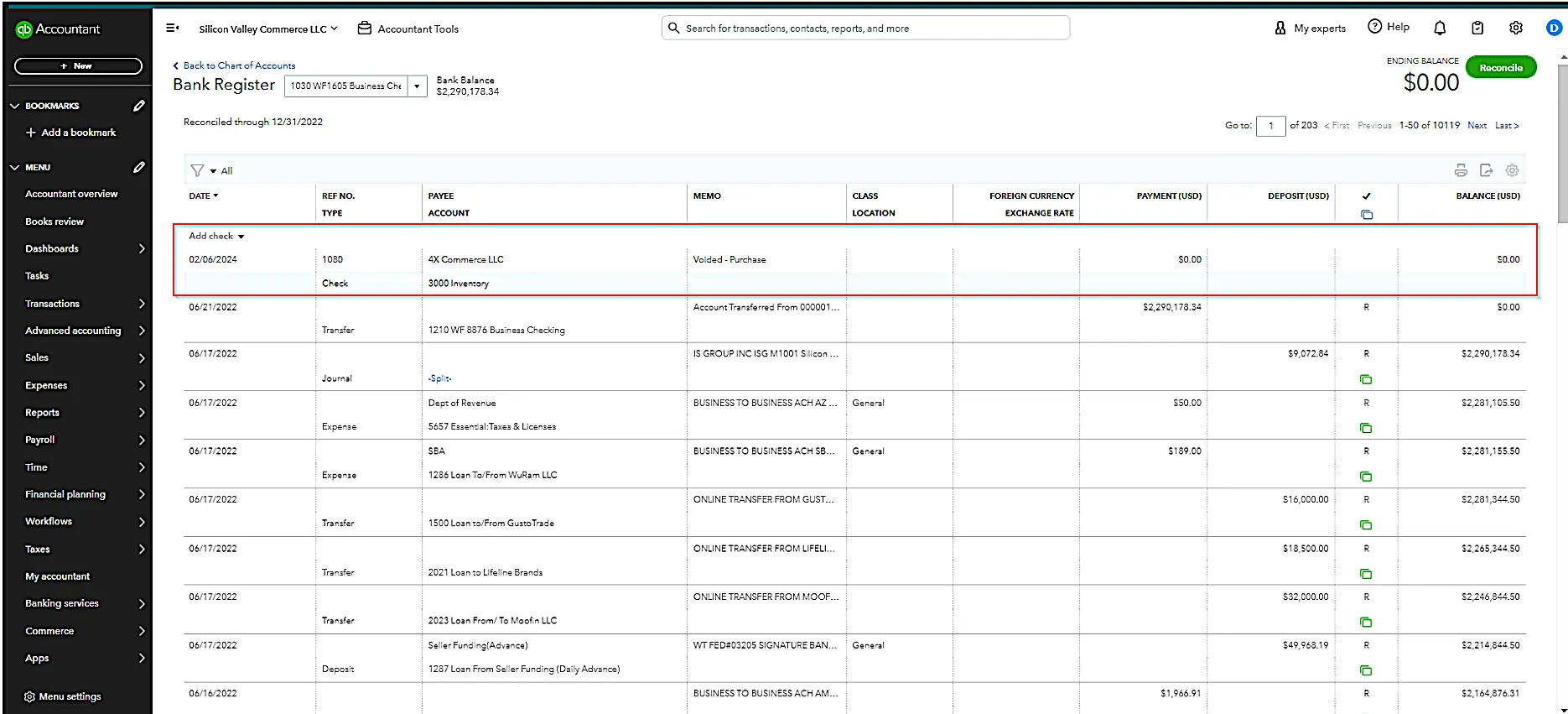This screenshot has height=714, width=1568.
Task: Focus the search transactions field
Action: (x=865, y=28)
